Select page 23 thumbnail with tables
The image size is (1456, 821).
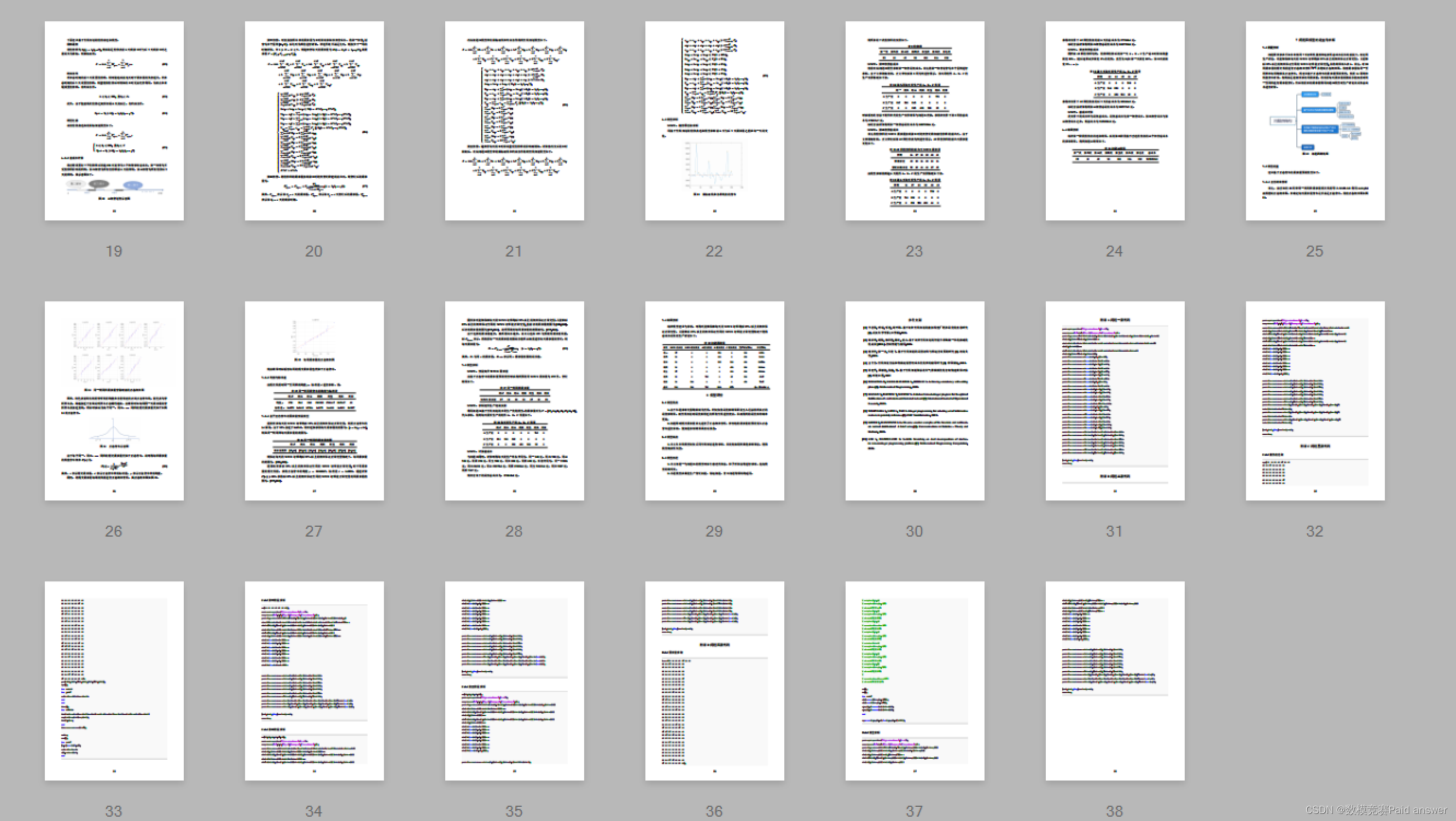(914, 121)
